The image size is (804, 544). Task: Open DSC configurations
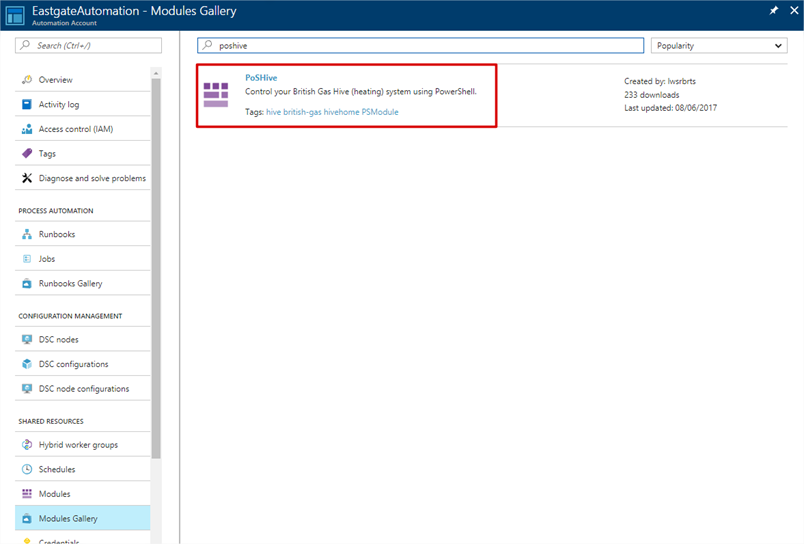pyautogui.click(x=83, y=364)
